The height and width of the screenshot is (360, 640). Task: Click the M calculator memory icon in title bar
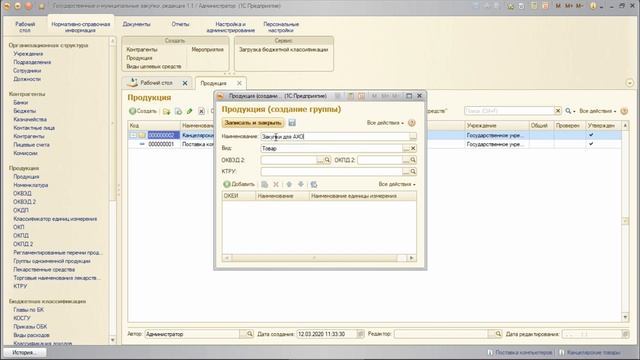[558, 6]
